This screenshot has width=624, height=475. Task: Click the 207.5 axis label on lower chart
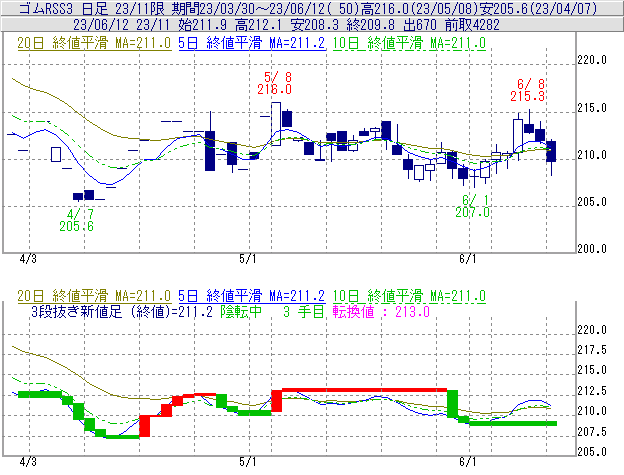tap(592, 432)
